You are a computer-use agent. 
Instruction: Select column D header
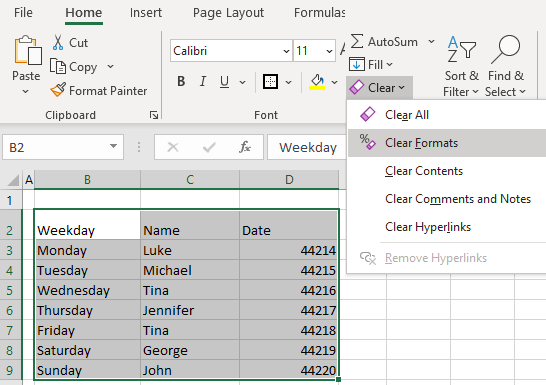coord(289,180)
